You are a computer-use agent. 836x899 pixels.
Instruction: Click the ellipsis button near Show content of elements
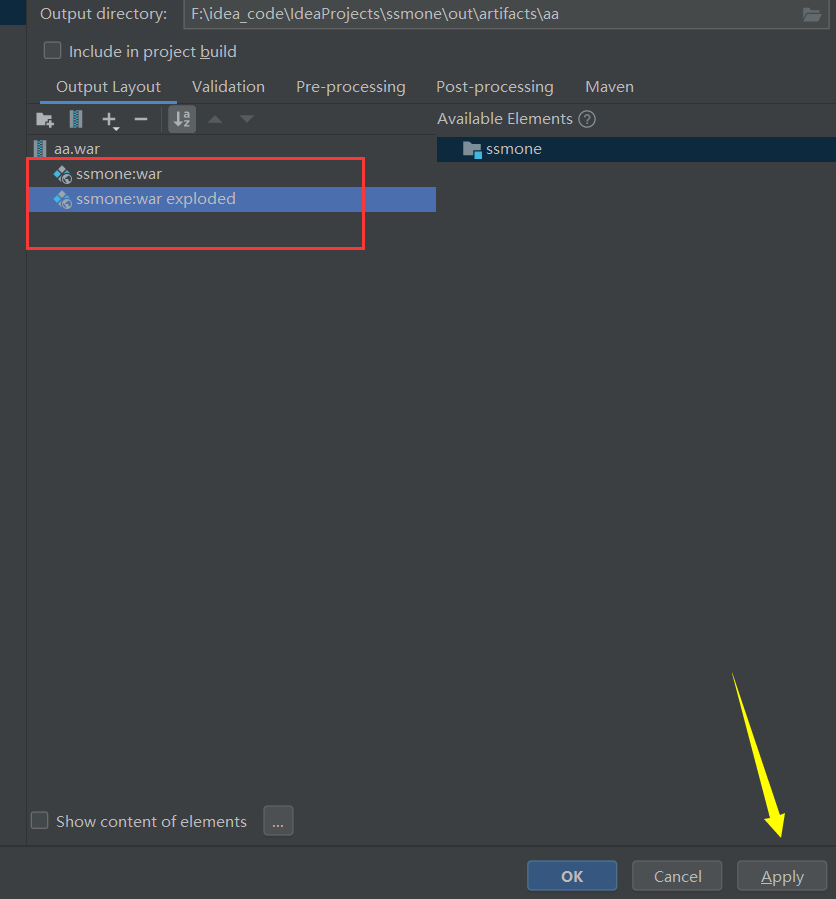[278, 820]
